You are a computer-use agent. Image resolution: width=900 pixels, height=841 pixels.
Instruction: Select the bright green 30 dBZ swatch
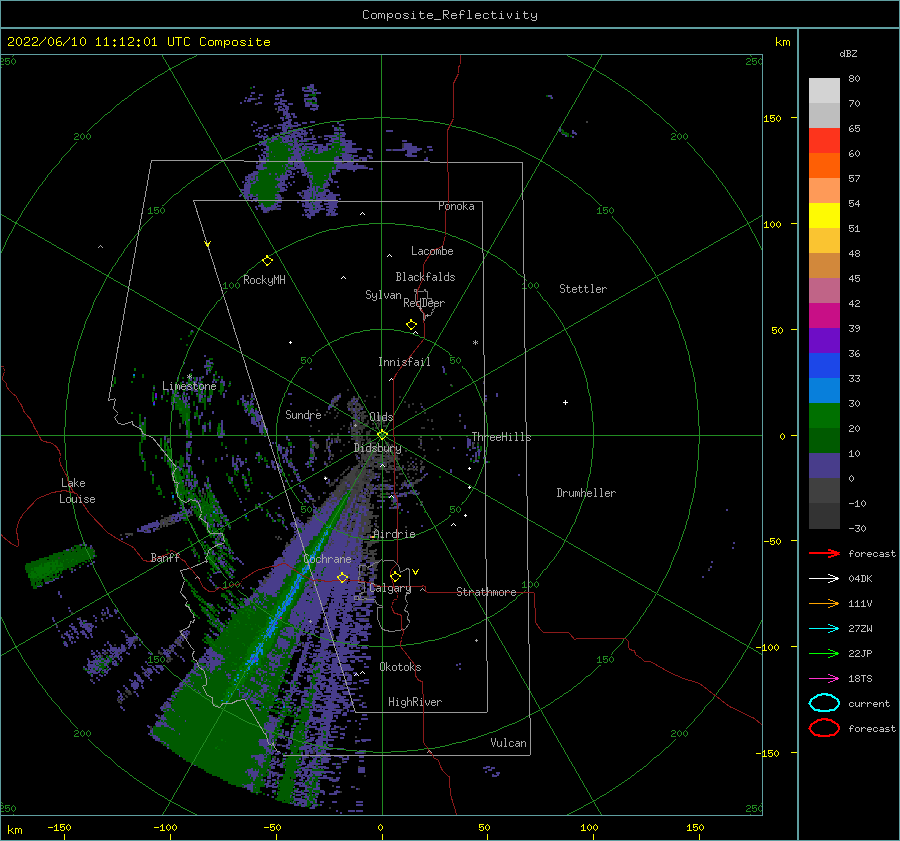pos(824,415)
